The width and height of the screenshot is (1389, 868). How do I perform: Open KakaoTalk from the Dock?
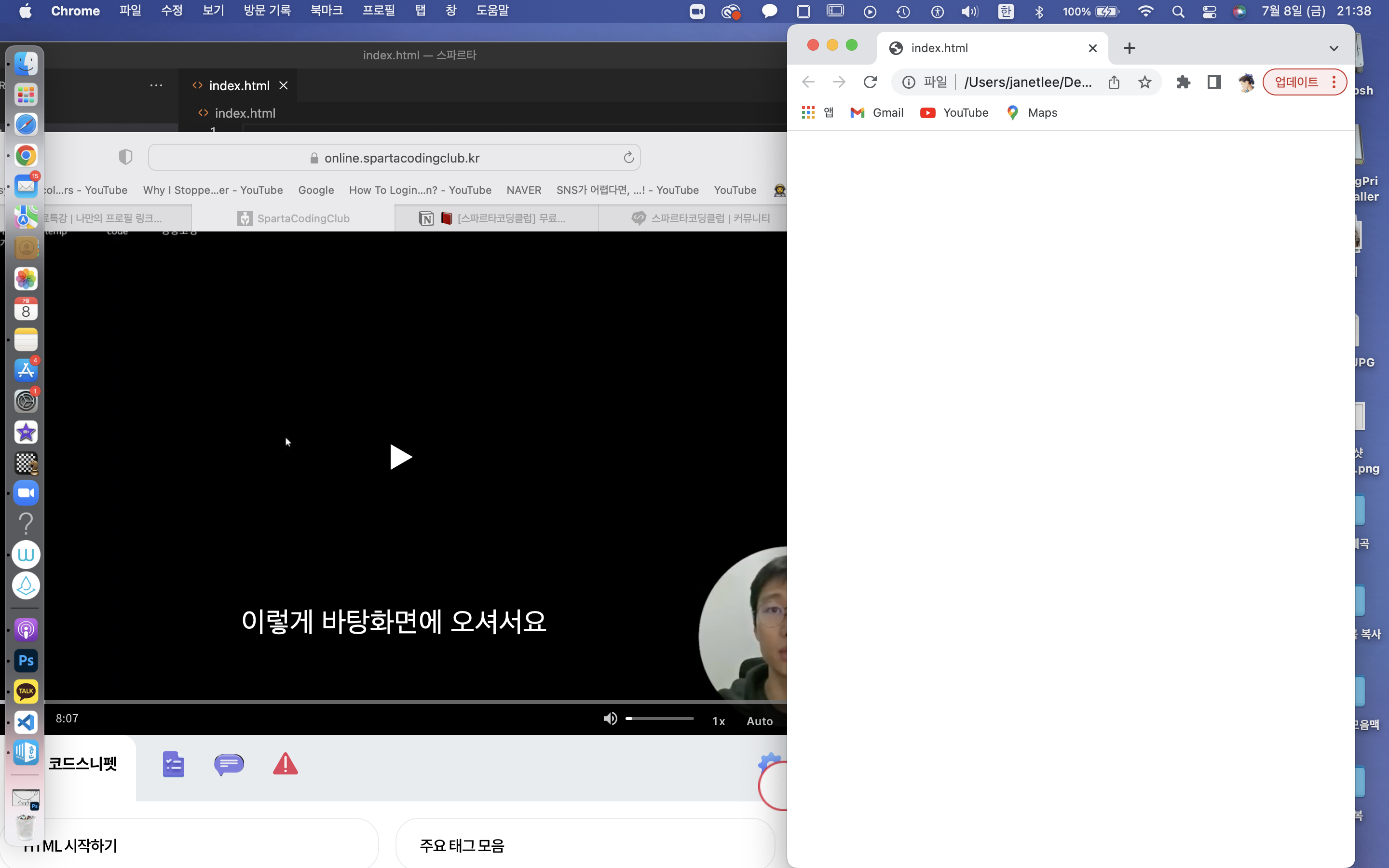[x=26, y=691]
